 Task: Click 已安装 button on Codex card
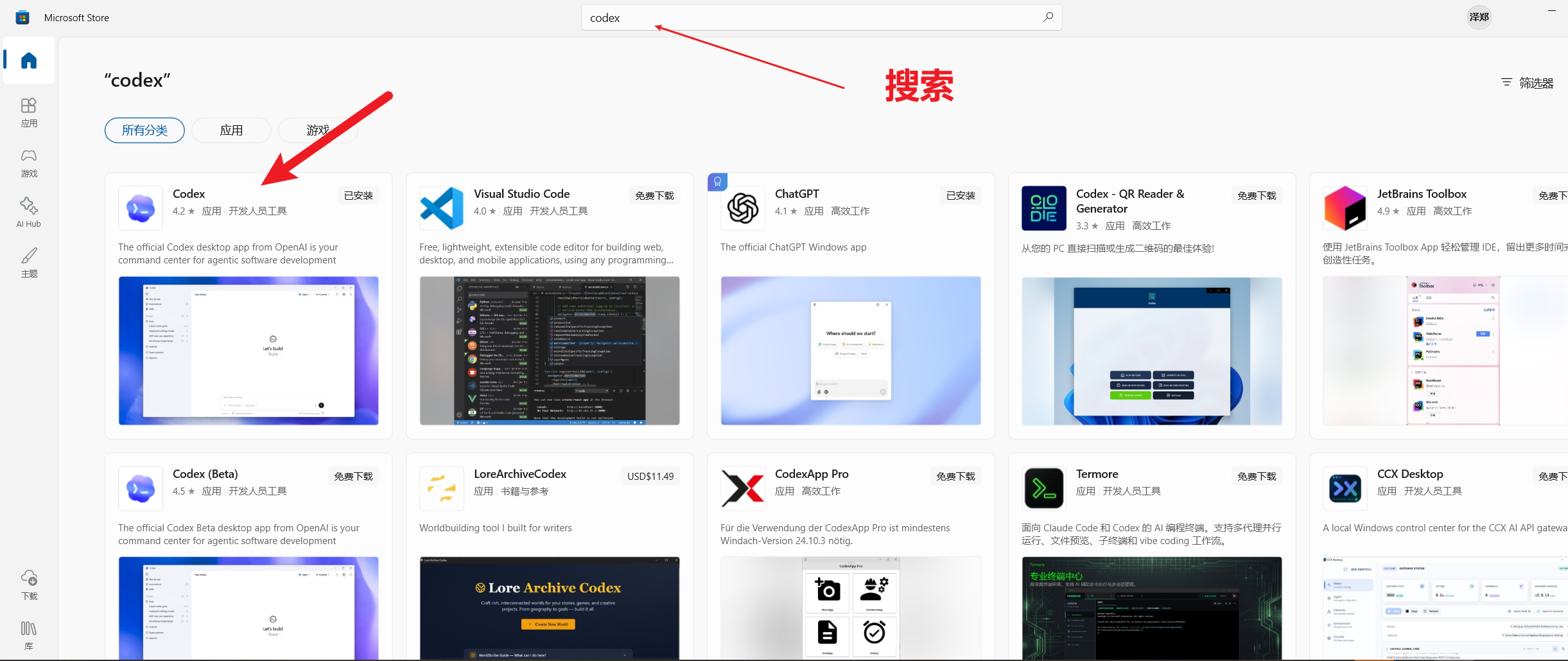(x=358, y=195)
